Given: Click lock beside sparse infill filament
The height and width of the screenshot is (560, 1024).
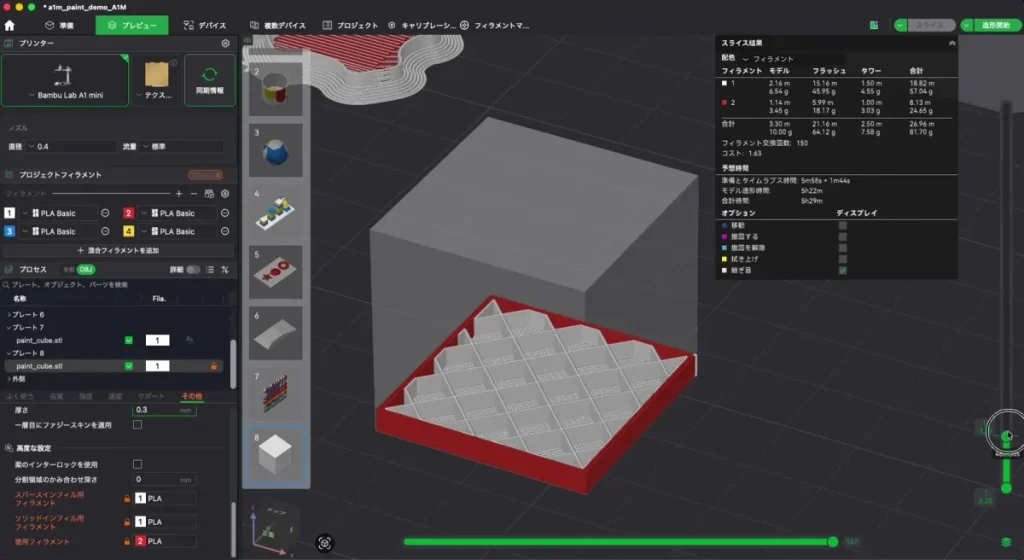Looking at the screenshot, I should 127,499.
